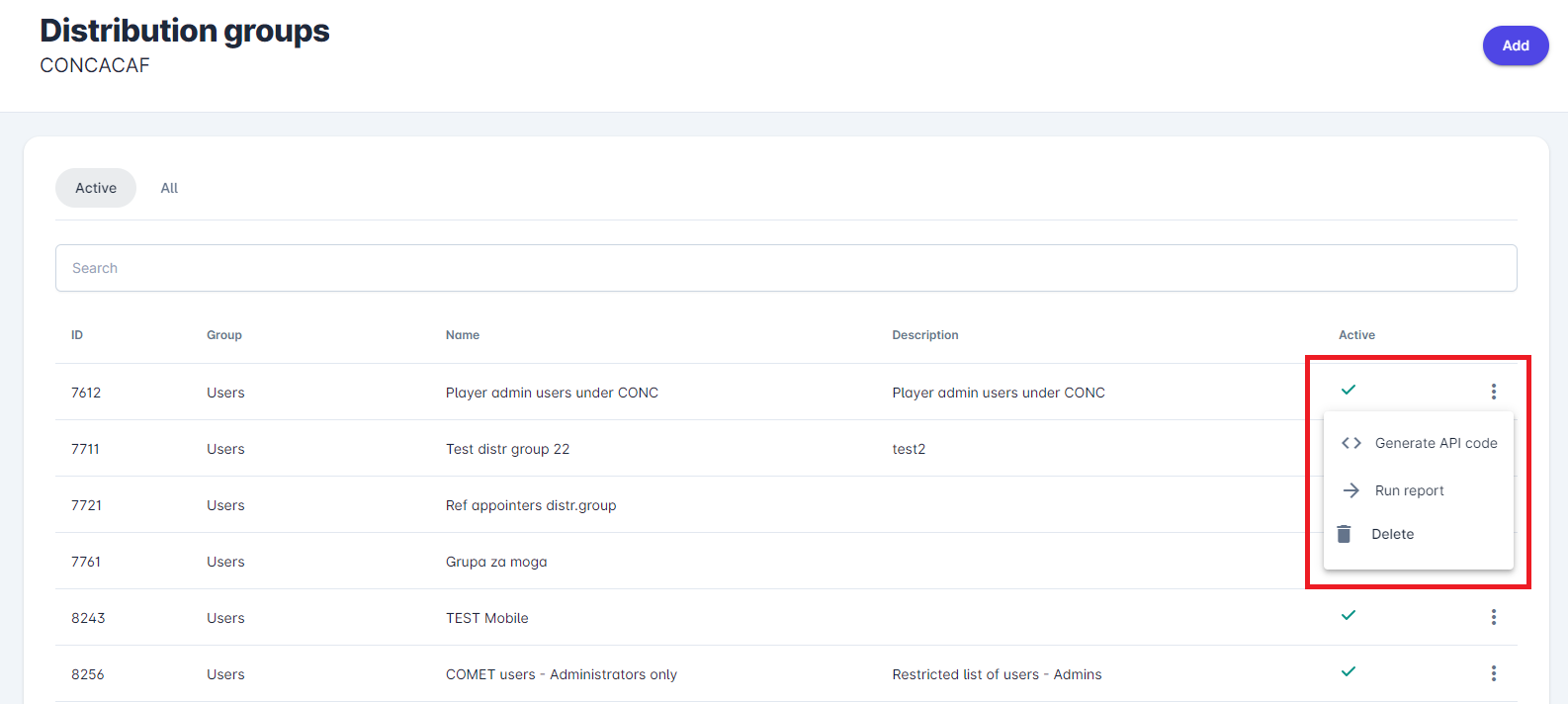This screenshot has height=704, width=1568.
Task: Click the Generate API code brackets icon
Action: [1350, 443]
